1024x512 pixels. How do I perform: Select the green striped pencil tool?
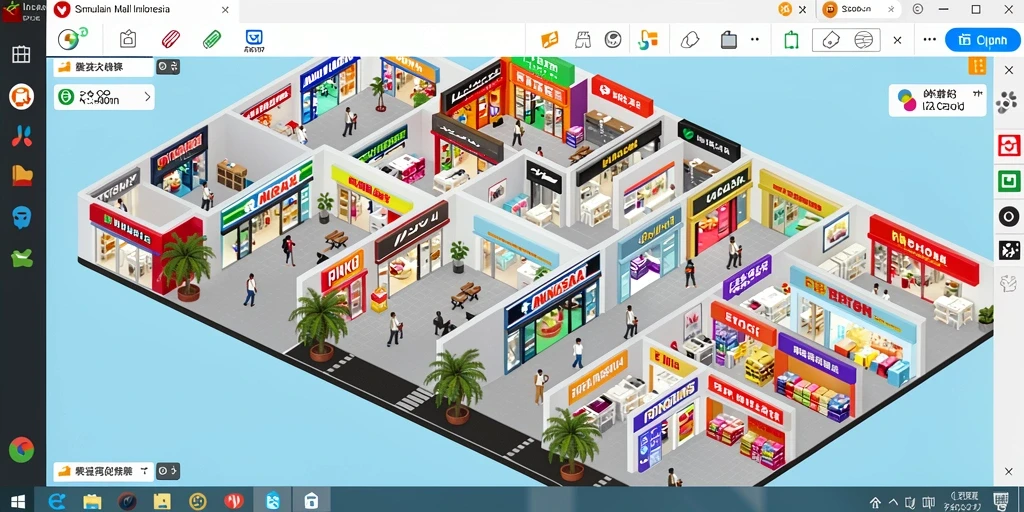click(212, 39)
